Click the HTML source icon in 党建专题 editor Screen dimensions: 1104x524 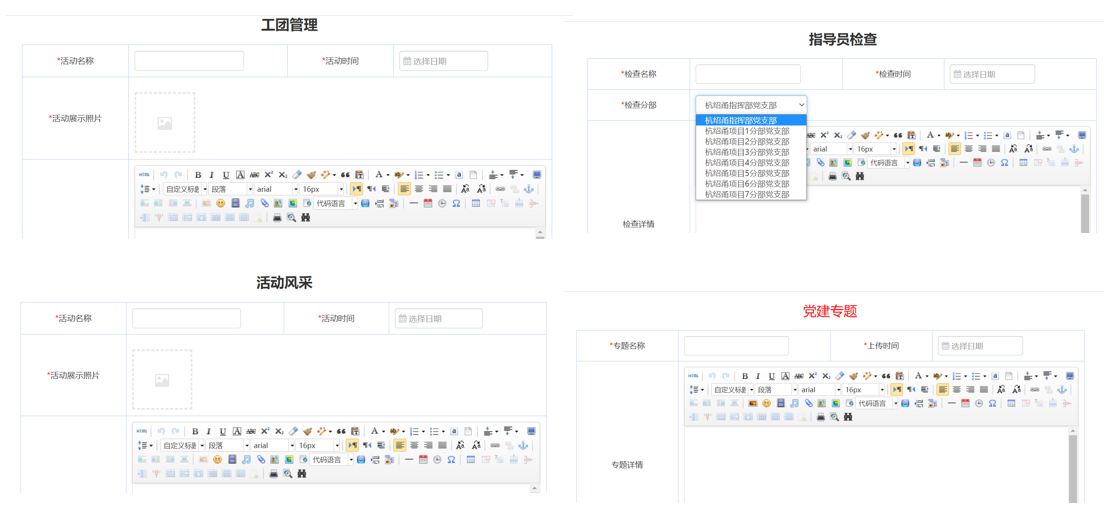[694, 376]
